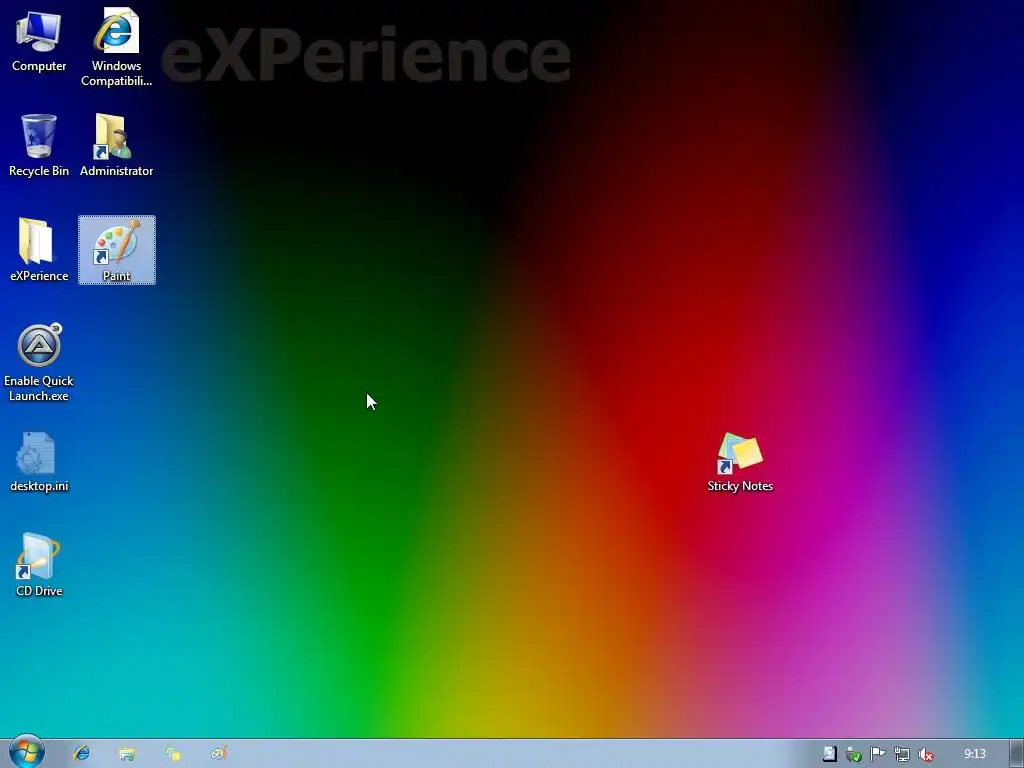
Task: Open Sticky Notes from the taskbar
Action: (x=172, y=754)
